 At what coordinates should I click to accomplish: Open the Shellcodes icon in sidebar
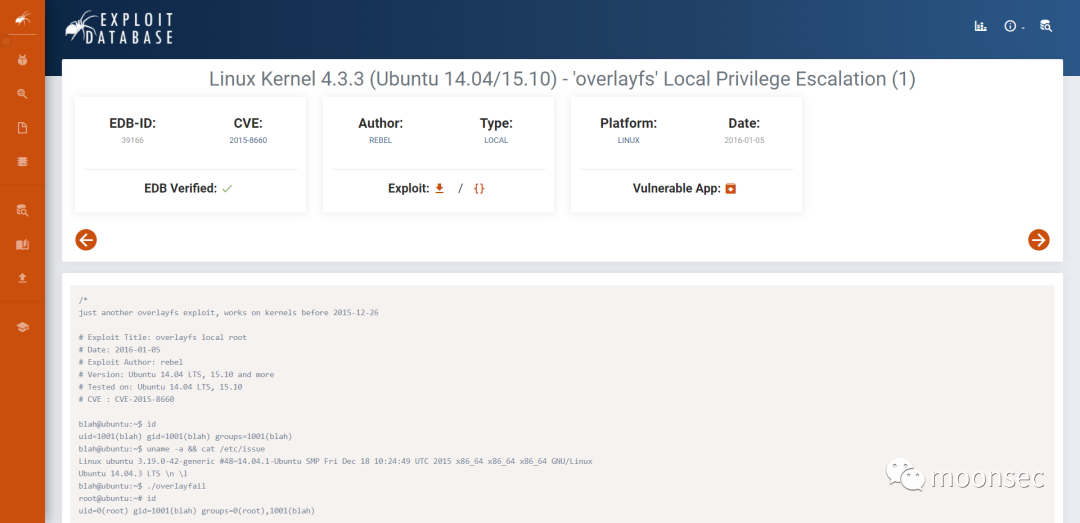click(22, 161)
